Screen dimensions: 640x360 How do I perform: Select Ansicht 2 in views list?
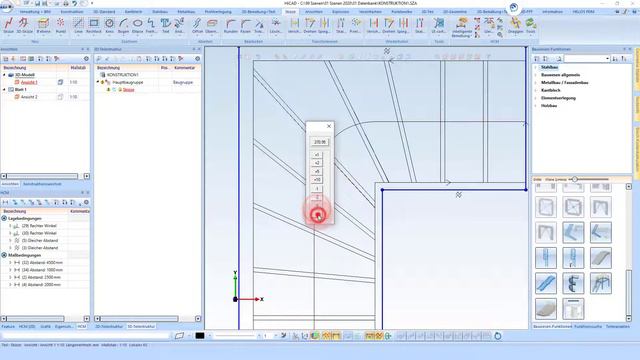[x=29, y=97]
